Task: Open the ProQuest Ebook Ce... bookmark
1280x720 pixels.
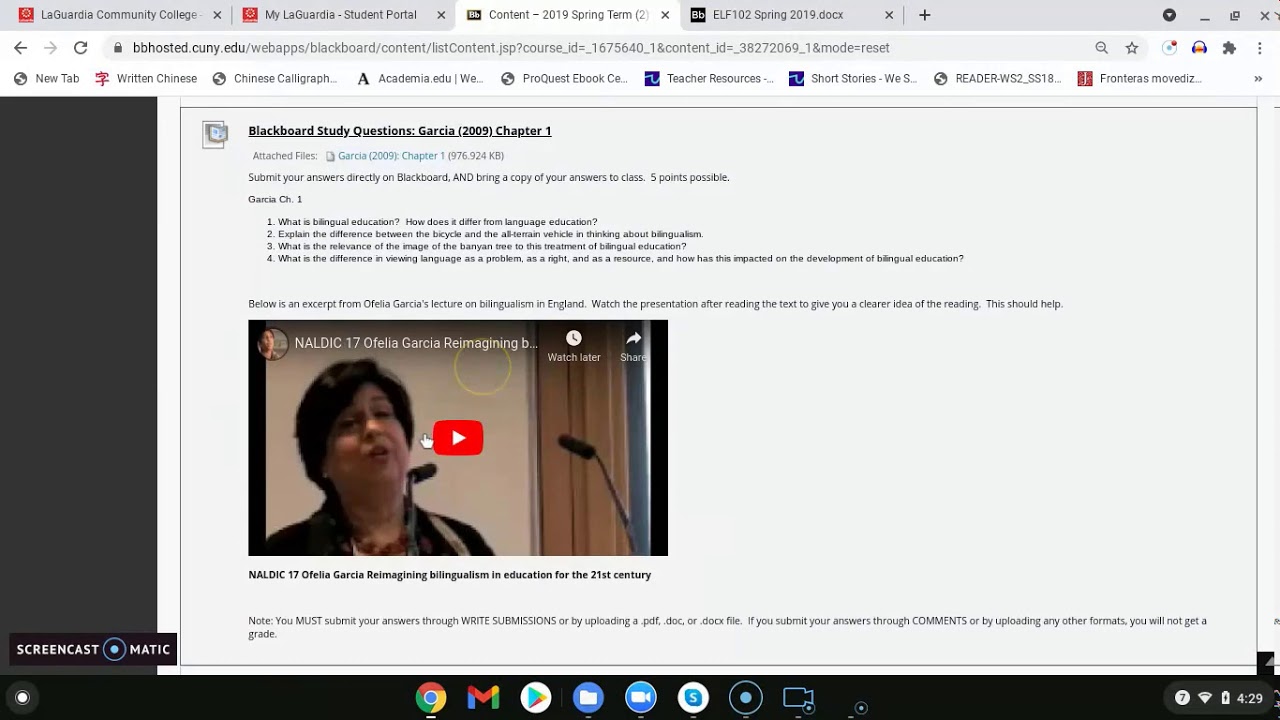Action: pos(564,79)
